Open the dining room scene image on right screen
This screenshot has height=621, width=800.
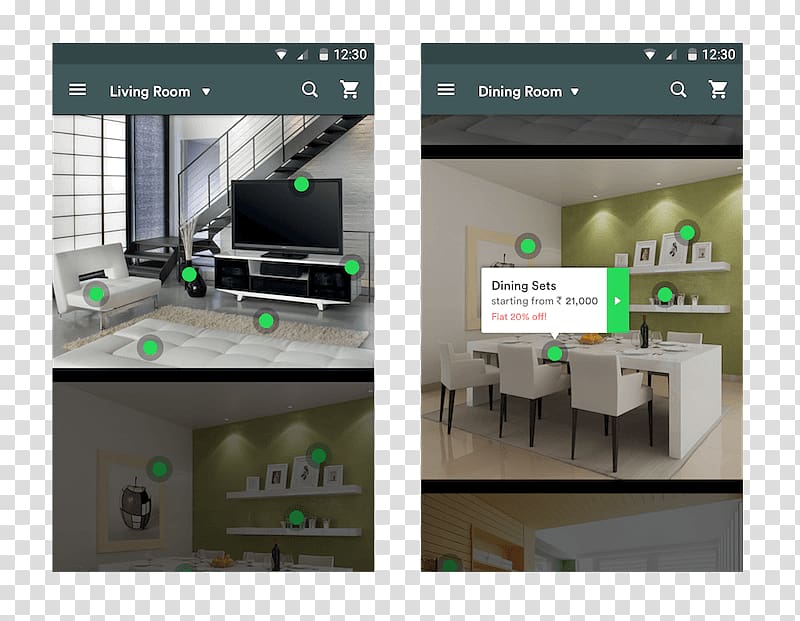582,319
